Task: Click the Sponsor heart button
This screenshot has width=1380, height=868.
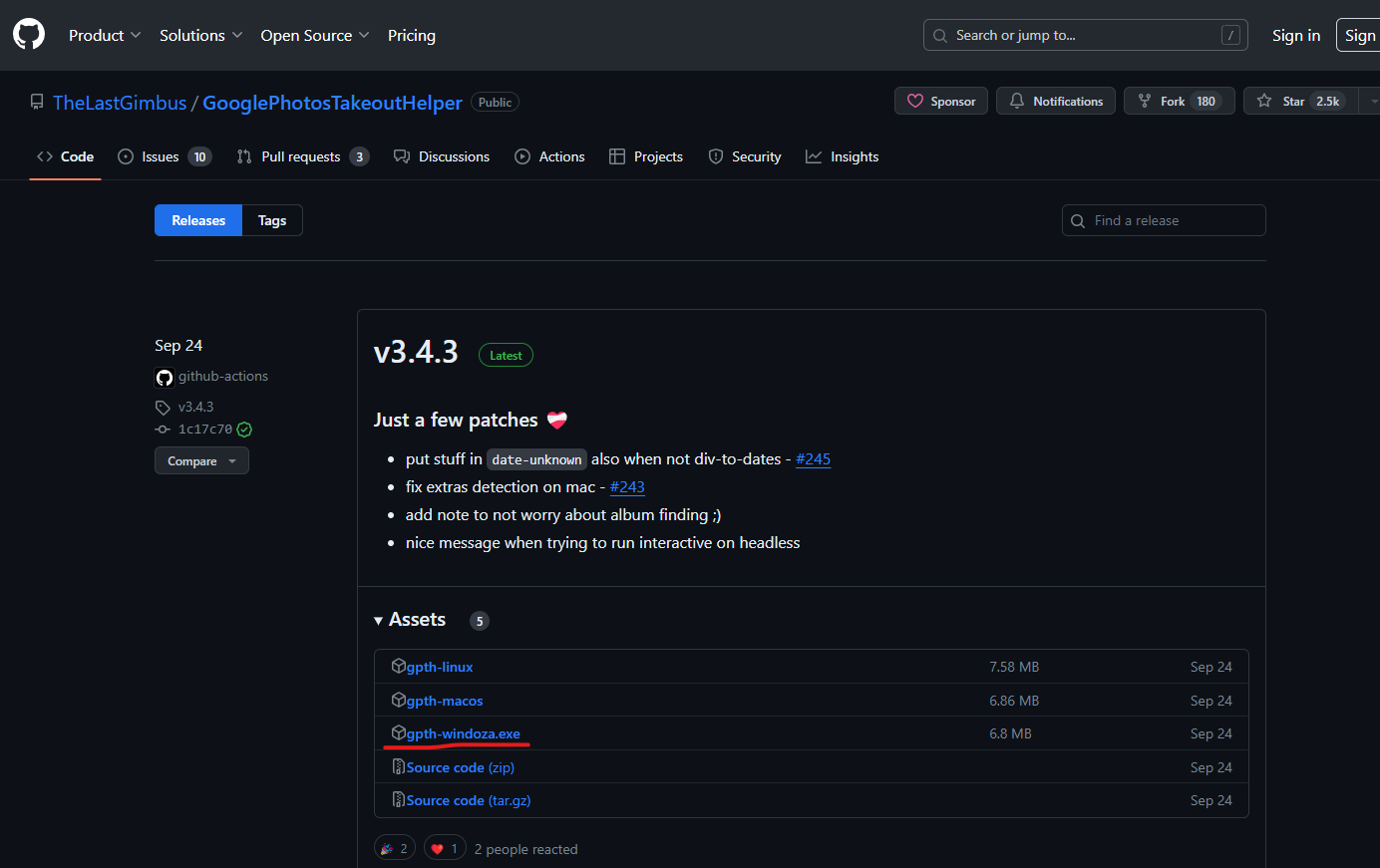Action: pos(941,102)
